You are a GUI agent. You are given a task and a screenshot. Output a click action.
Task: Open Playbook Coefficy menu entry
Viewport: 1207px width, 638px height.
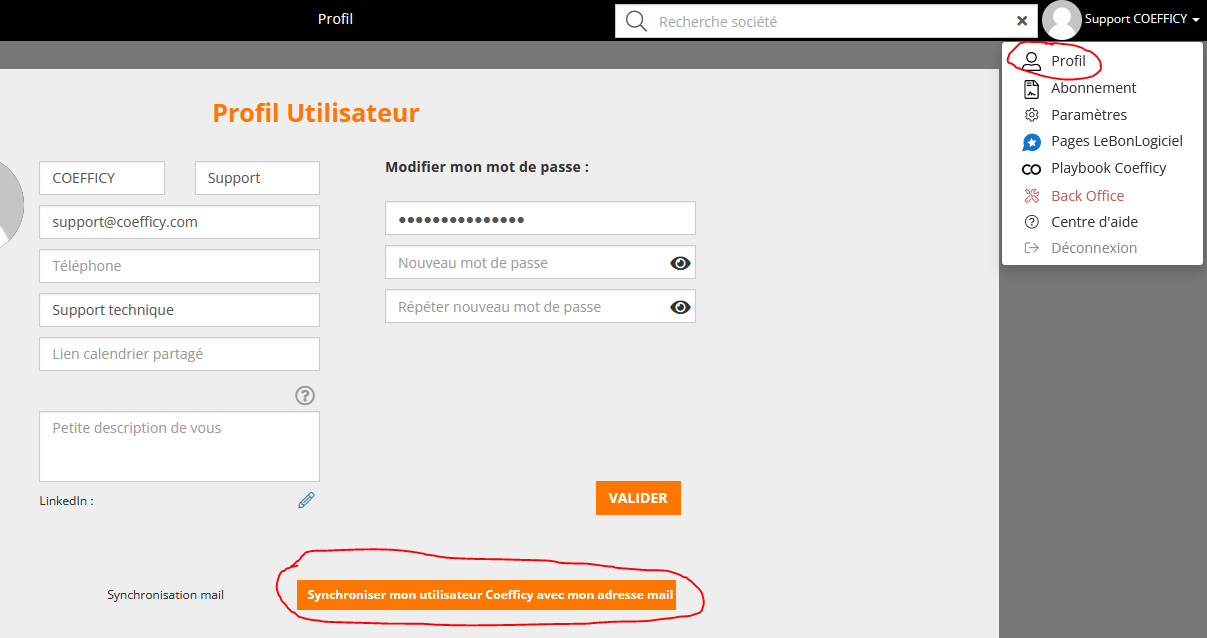[x=1109, y=168]
